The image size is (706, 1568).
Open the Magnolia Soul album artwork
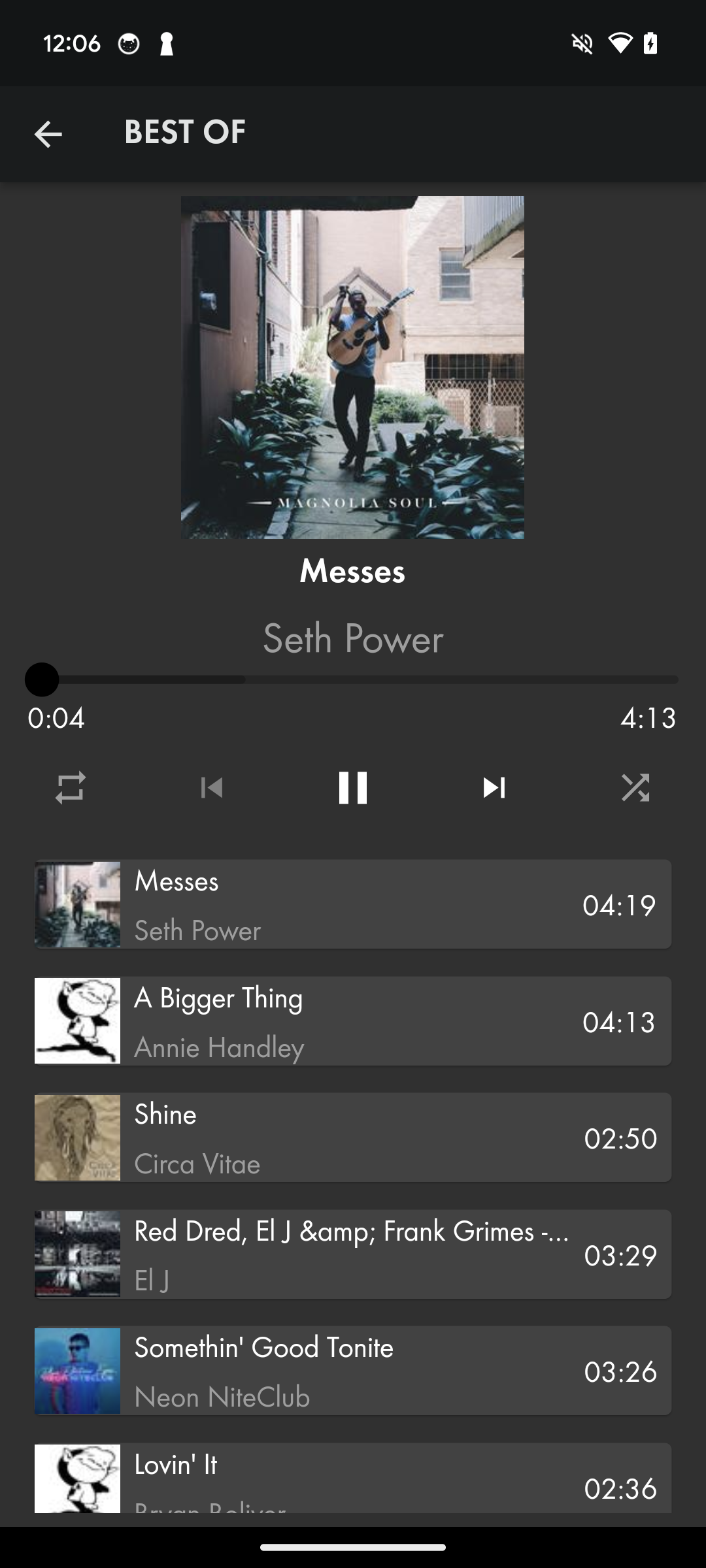pyautogui.click(x=352, y=367)
